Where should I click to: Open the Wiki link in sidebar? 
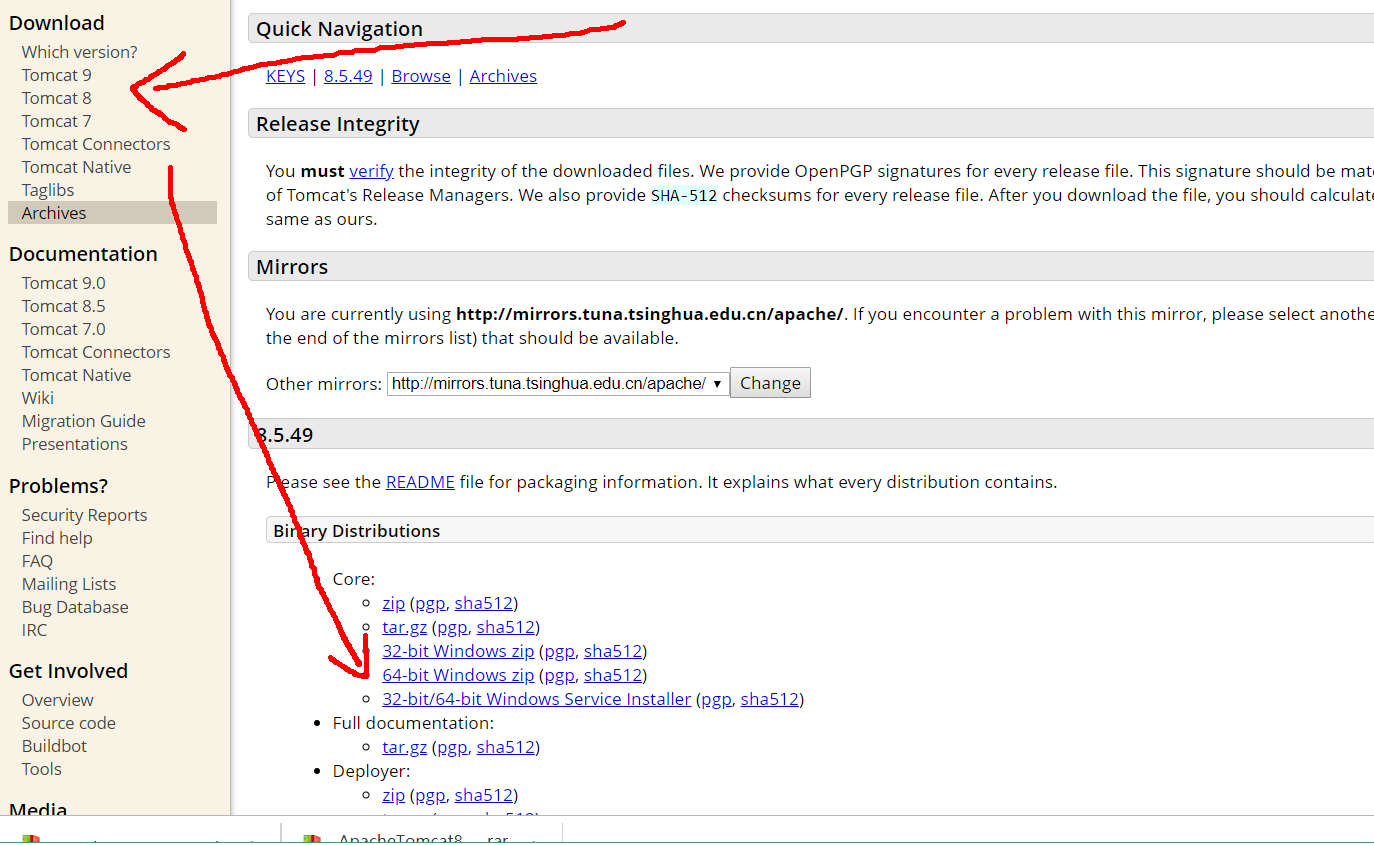(x=38, y=398)
